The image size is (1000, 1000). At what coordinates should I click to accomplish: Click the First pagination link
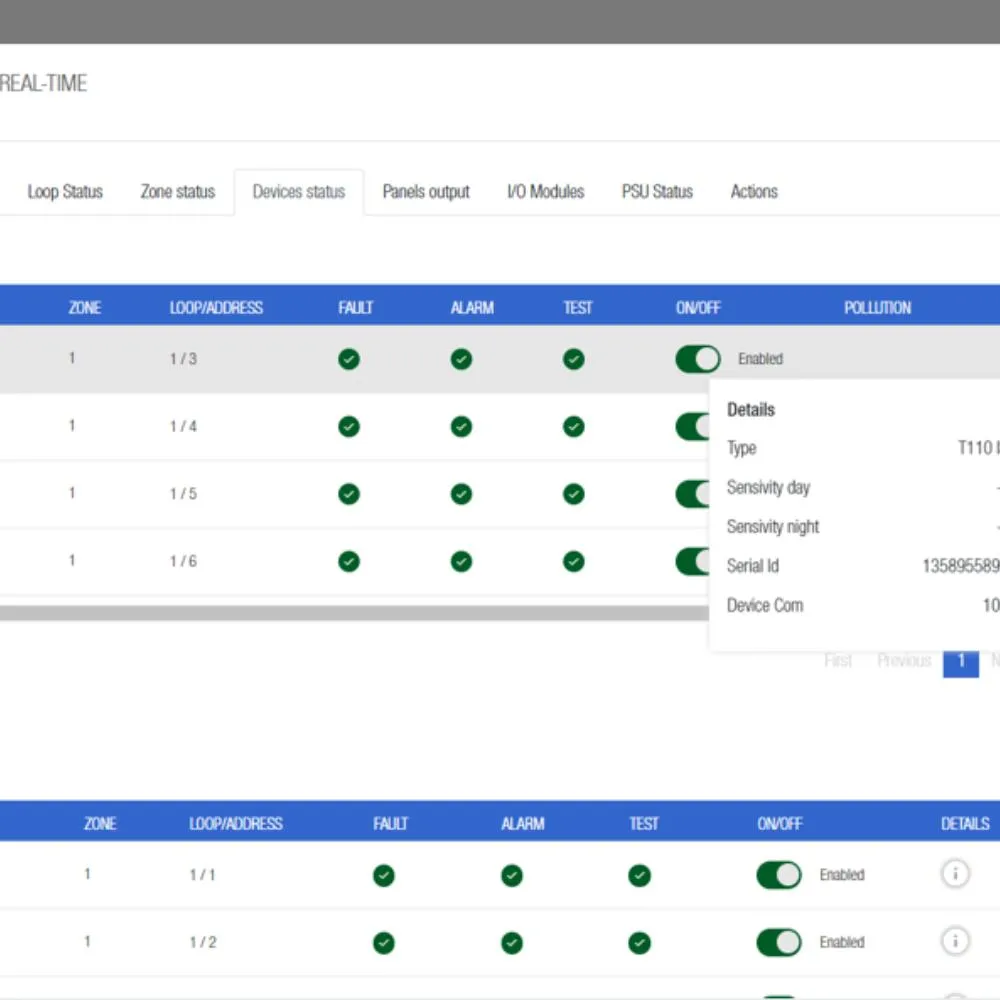pos(837,661)
